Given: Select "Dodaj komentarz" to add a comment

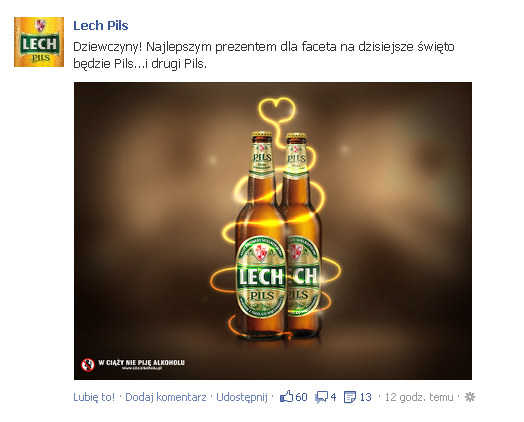Looking at the screenshot, I should click(165, 397).
